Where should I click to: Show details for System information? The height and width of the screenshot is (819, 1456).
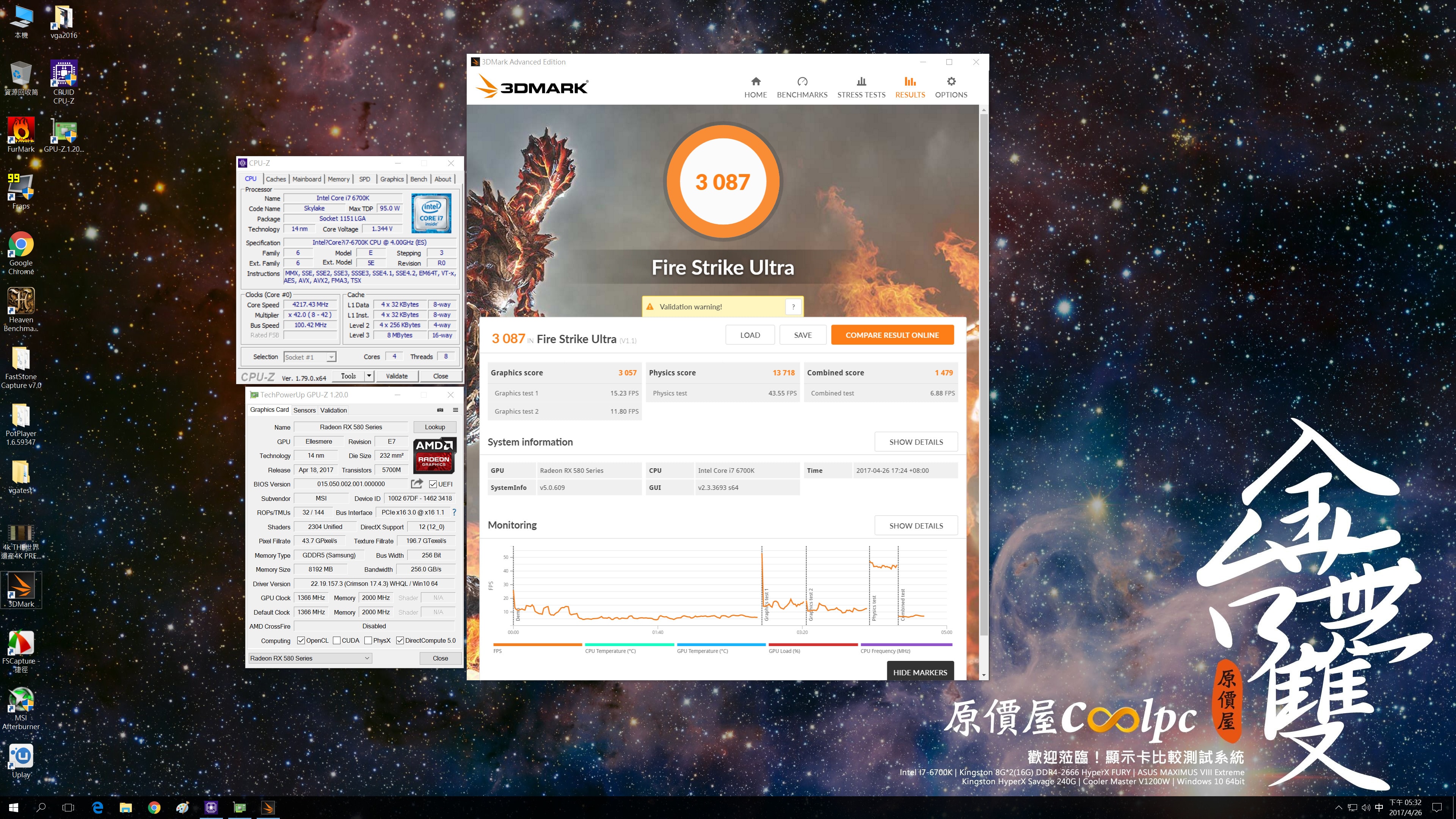tap(916, 441)
